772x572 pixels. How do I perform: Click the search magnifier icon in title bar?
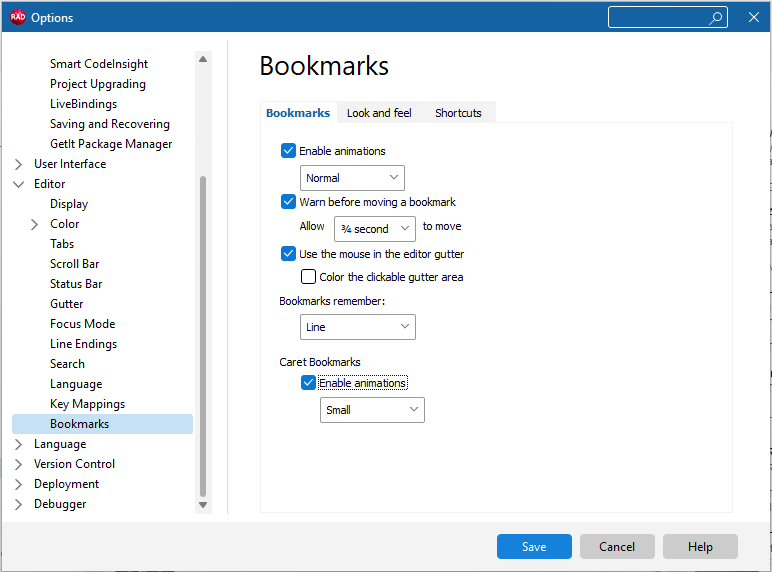tap(715, 18)
